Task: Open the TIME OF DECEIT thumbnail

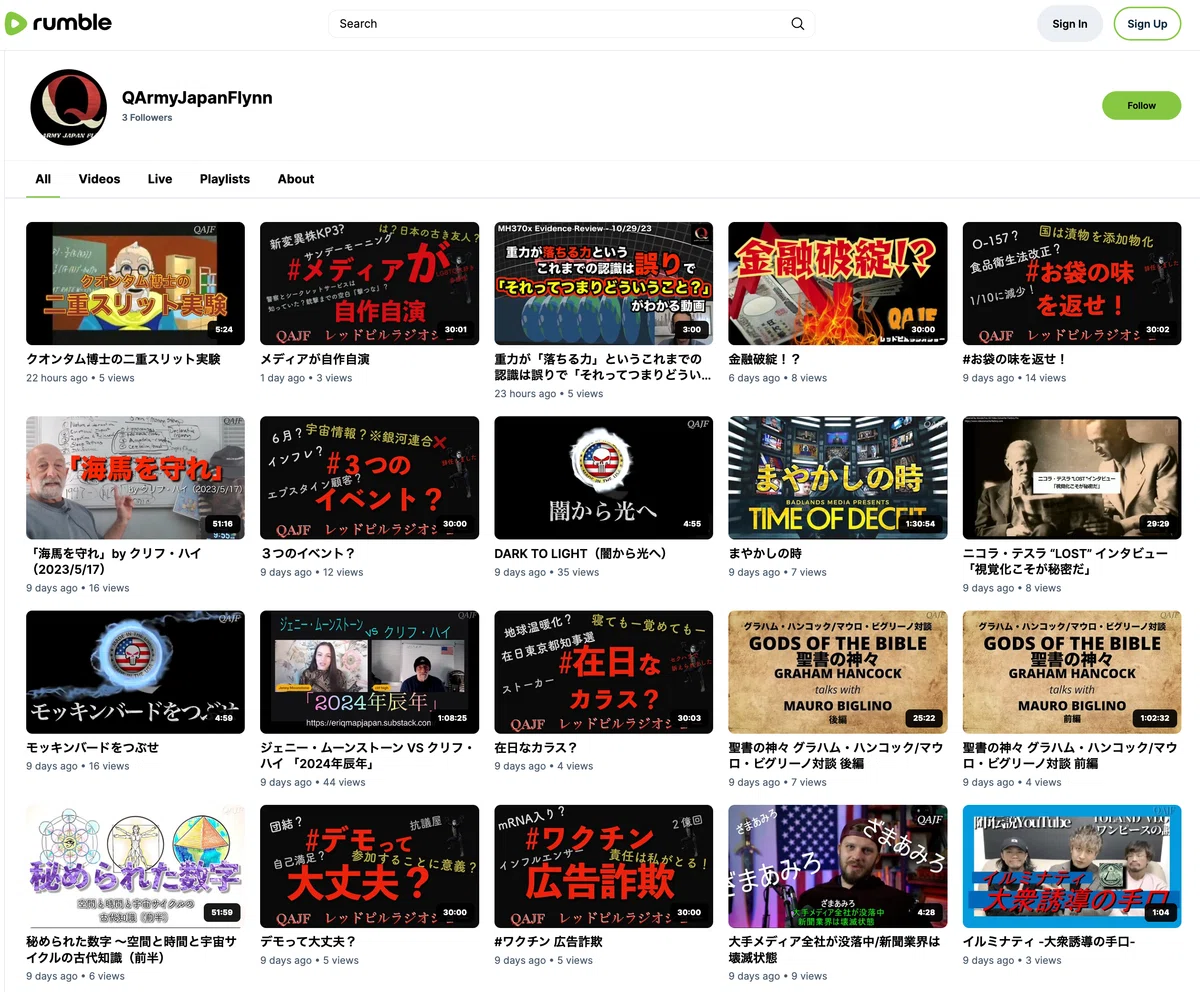Action: tap(837, 478)
